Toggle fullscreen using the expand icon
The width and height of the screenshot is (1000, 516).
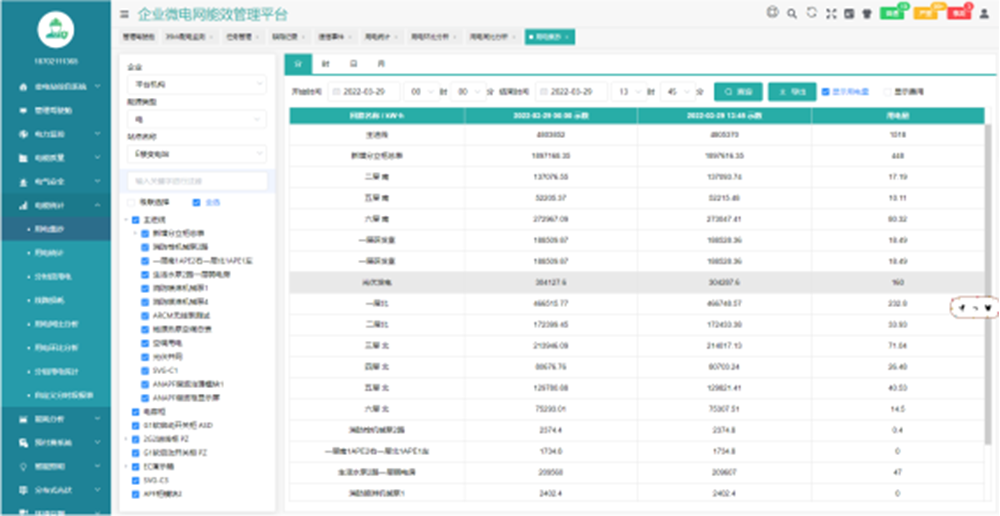830,13
